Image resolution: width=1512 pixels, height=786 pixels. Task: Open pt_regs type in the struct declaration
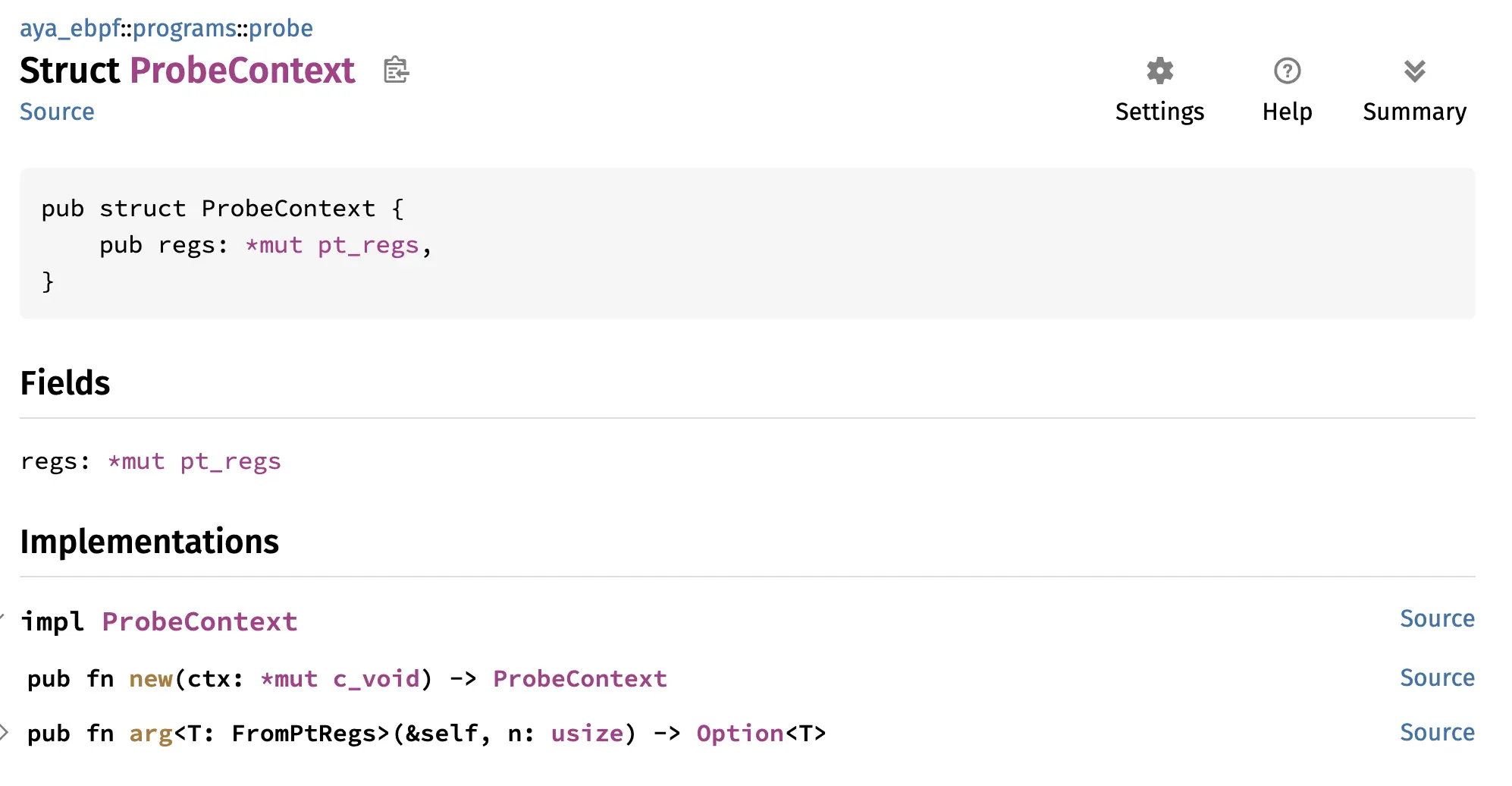click(368, 245)
